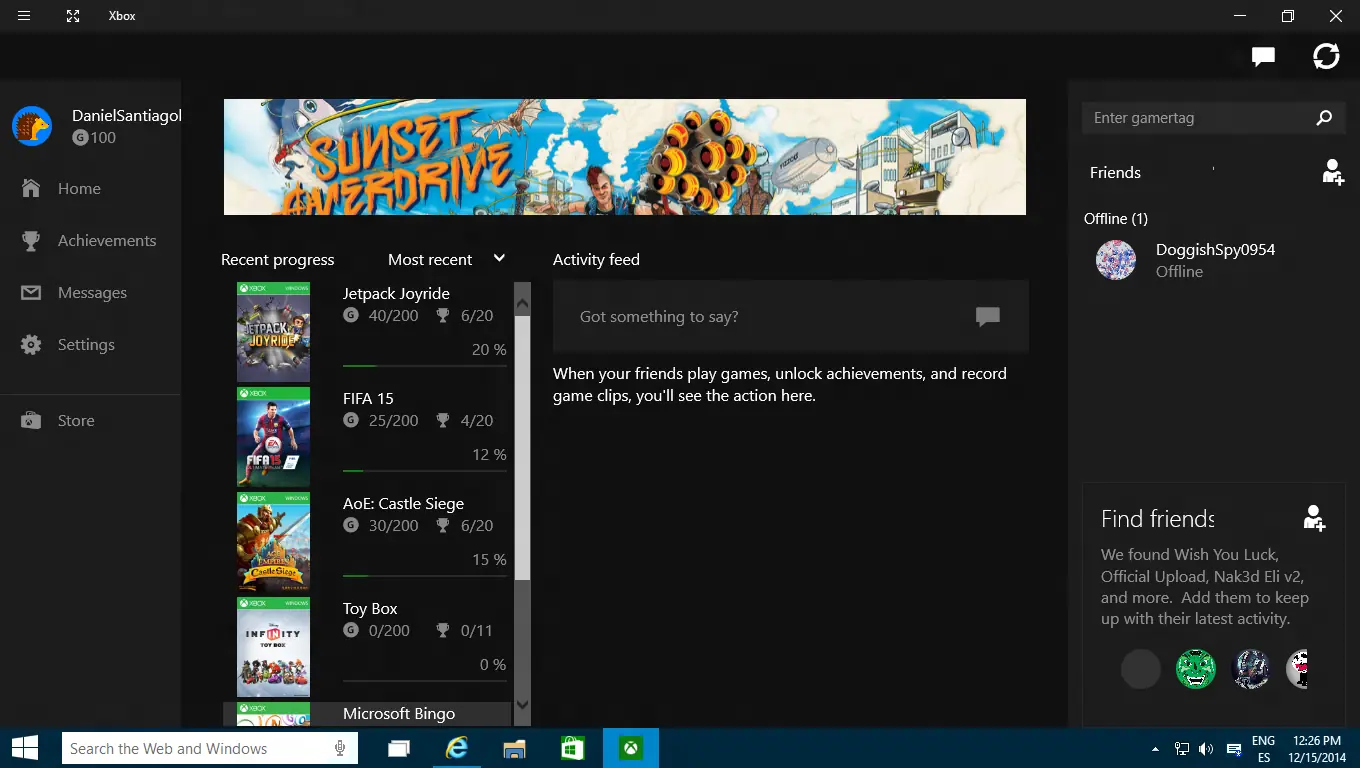The height and width of the screenshot is (768, 1360).
Task: Open Achievements using the trophy icon
Action: click(x=31, y=240)
